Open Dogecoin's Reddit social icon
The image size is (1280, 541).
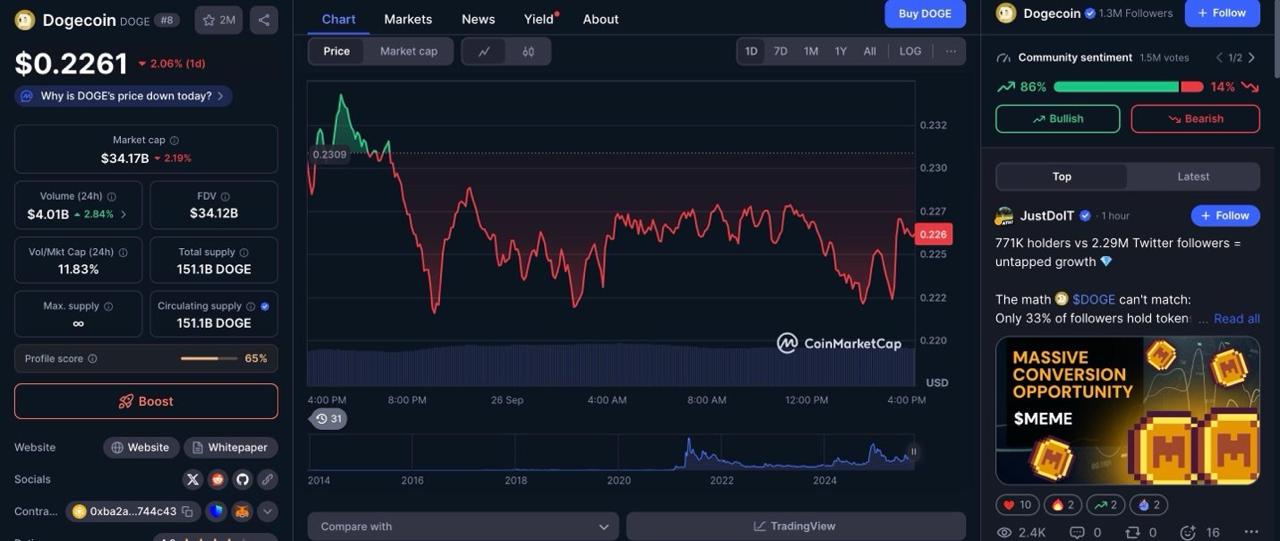tap(217, 479)
